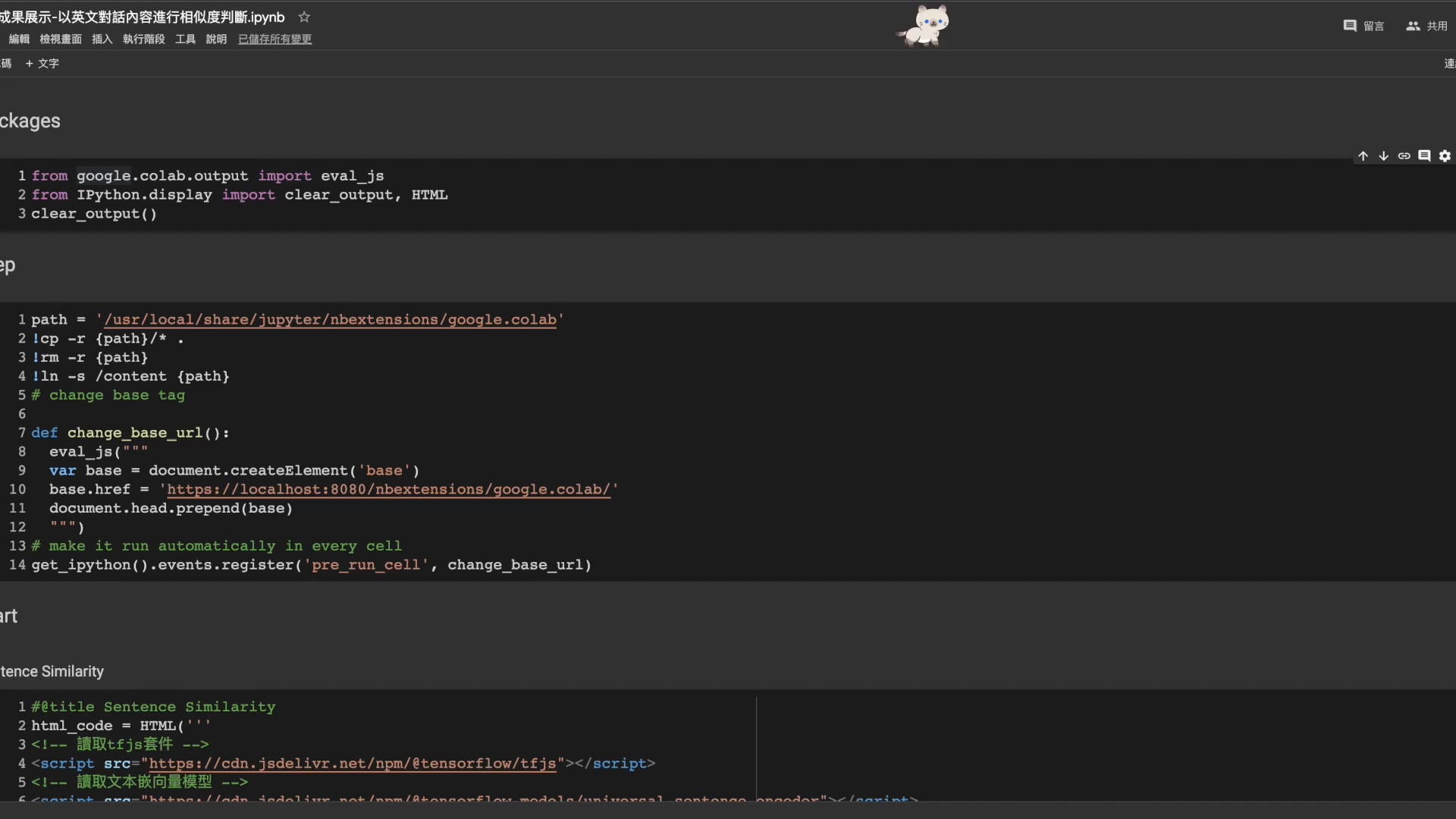The width and height of the screenshot is (1456, 819).
Task: Click 已儲存所有變更 save status link
Action: 275,39
